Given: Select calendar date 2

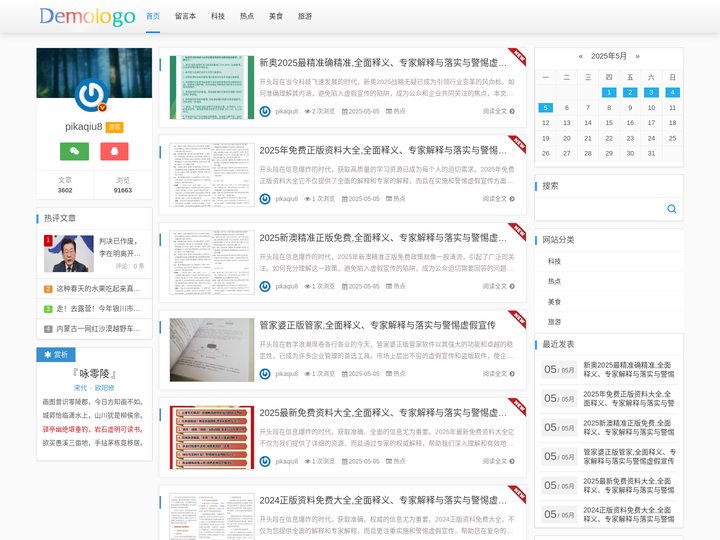Looking at the screenshot, I should [x=630, y=92].
